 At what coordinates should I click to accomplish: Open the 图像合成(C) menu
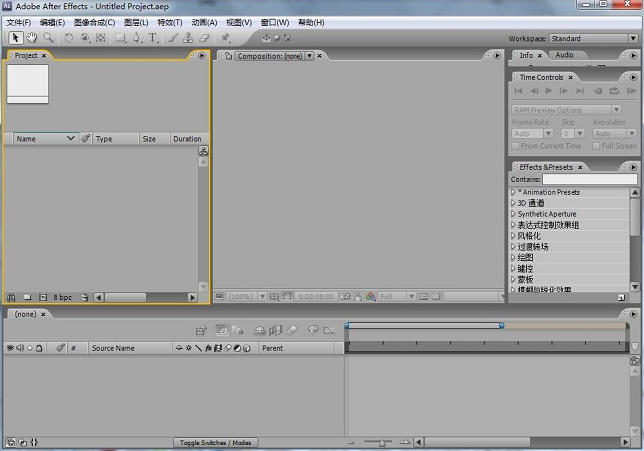tap(94, 23)
